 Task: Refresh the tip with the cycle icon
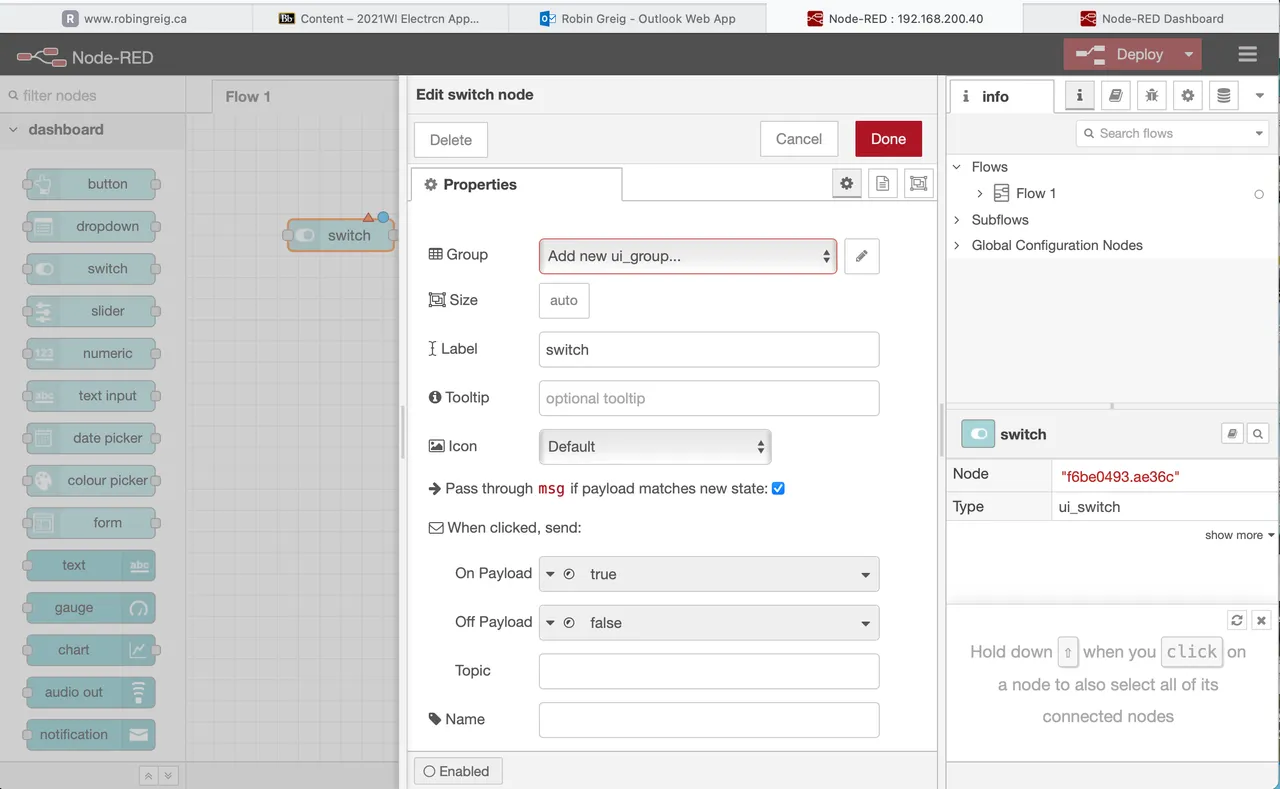(x=1237, y=620)
